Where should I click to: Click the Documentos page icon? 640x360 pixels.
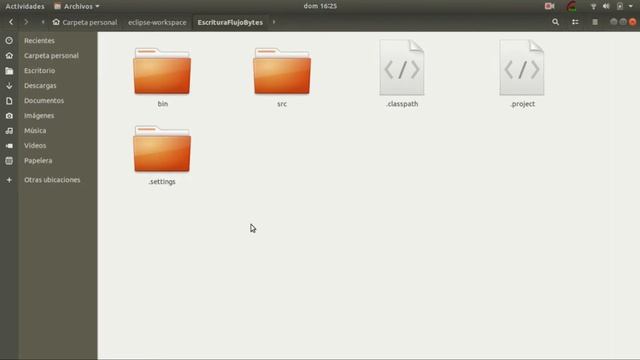[9, 100]
